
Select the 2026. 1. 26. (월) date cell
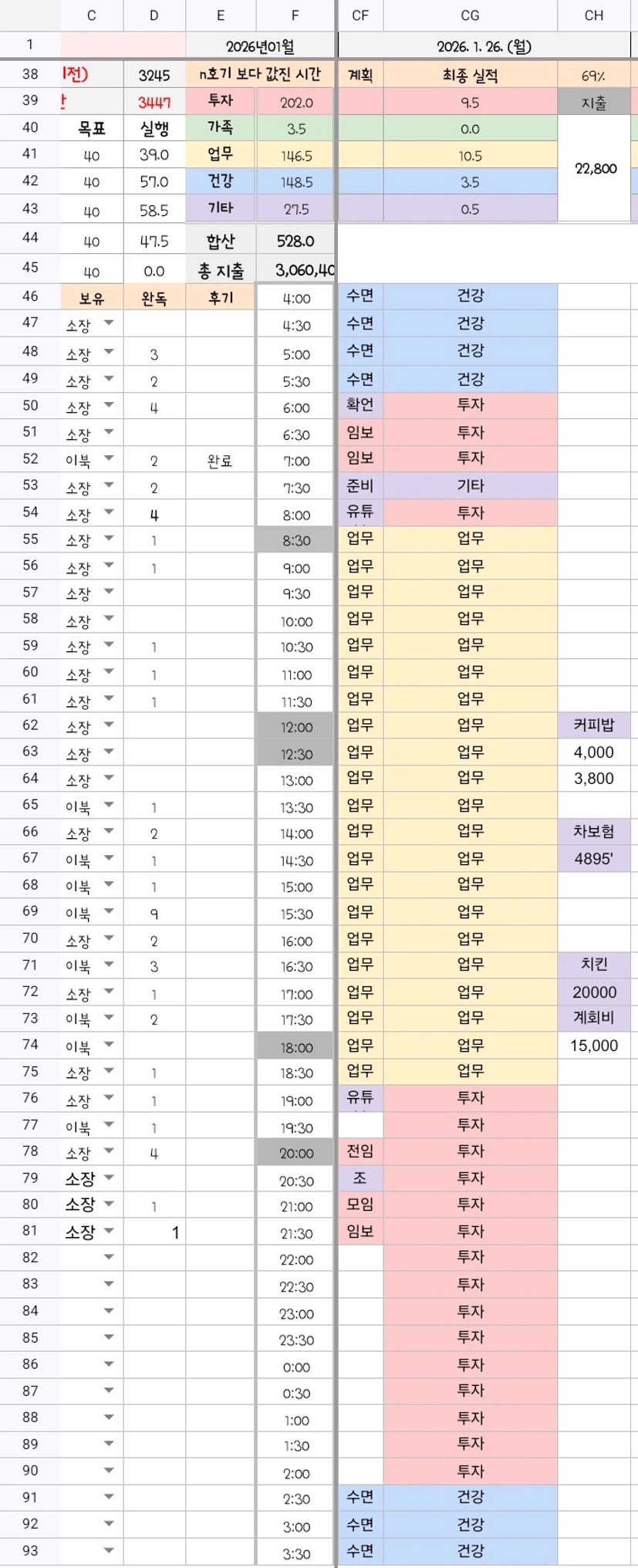[x=484, y=46]
